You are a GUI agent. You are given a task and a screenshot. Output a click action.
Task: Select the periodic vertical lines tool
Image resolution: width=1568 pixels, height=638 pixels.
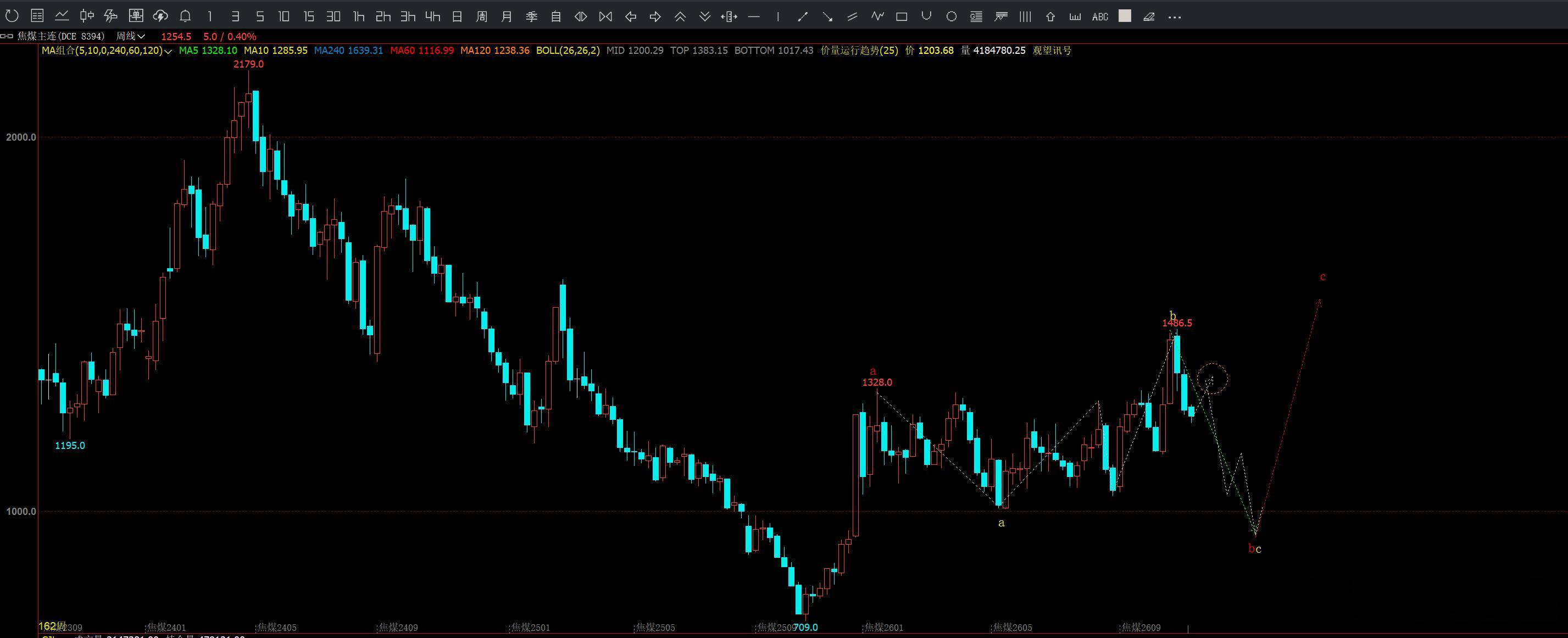[x=1026, y=16]
